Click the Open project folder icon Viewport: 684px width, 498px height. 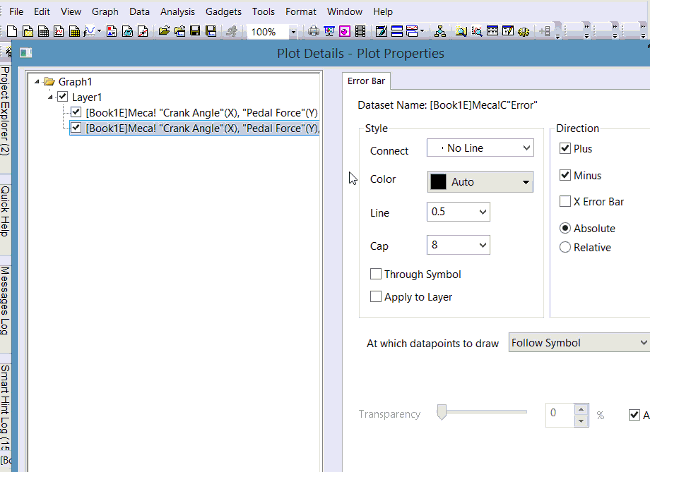coord(164,31)
